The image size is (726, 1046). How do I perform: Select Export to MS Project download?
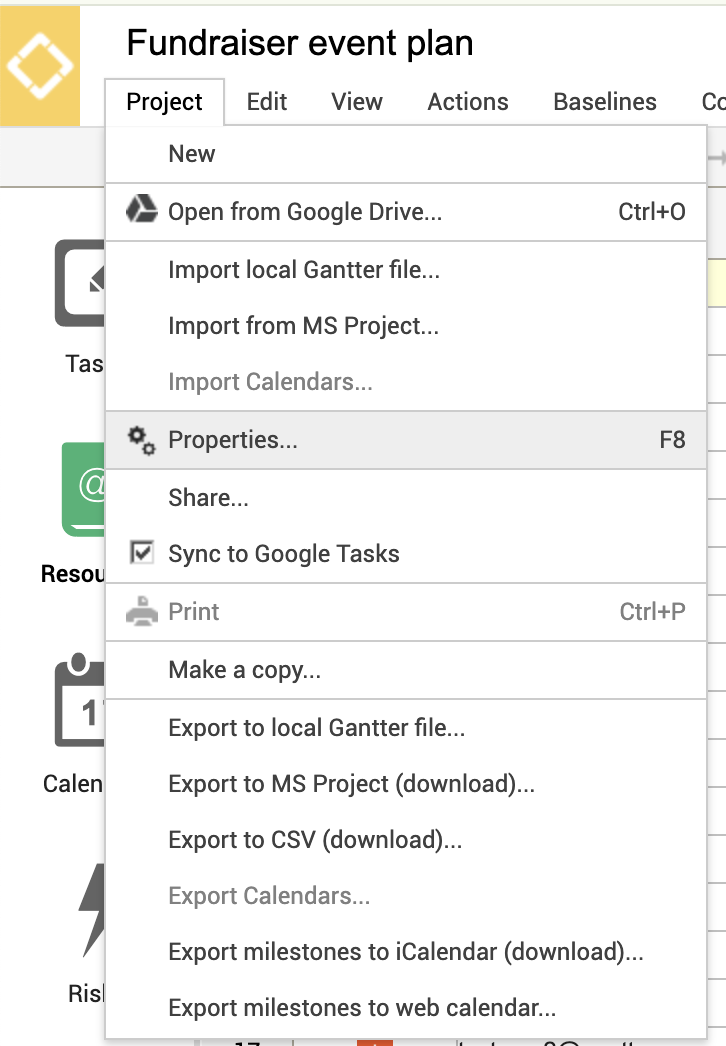406,784
